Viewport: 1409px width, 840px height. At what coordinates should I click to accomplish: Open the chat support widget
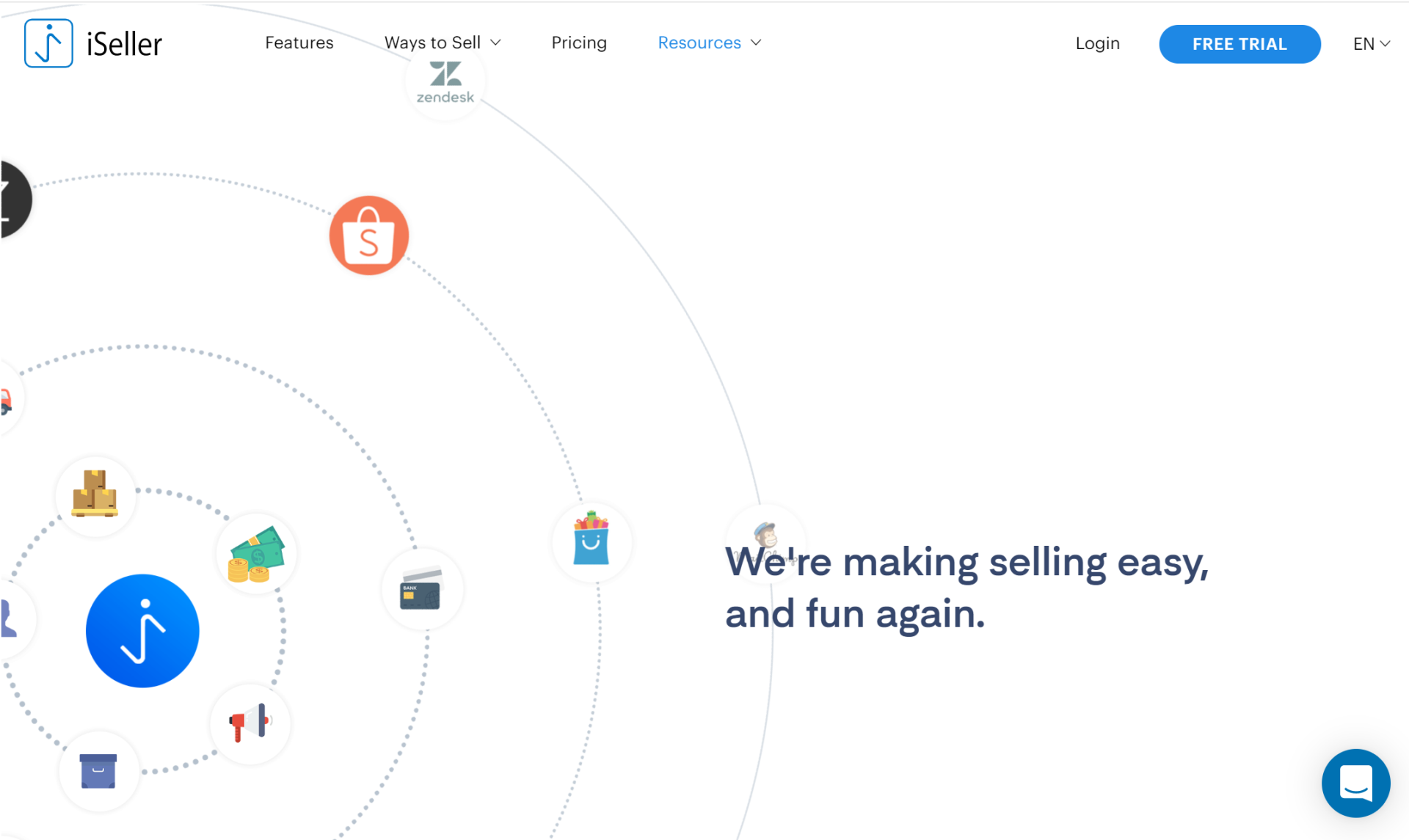[1355, 783]
